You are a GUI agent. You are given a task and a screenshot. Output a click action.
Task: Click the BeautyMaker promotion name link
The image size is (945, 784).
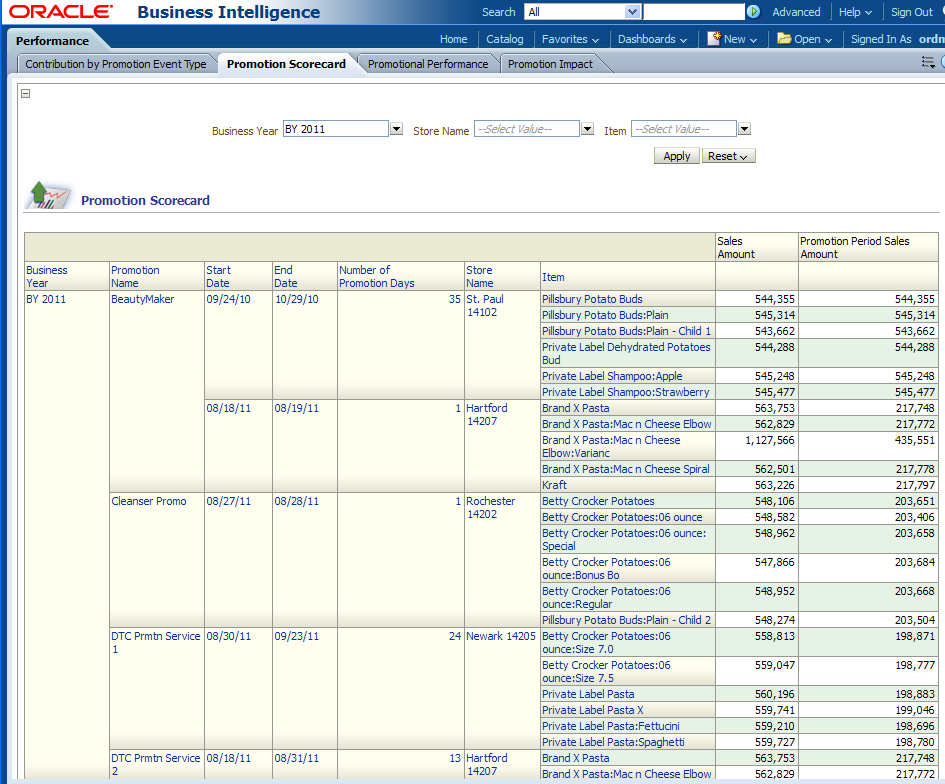pyautogui.click(x=142, y=299)
